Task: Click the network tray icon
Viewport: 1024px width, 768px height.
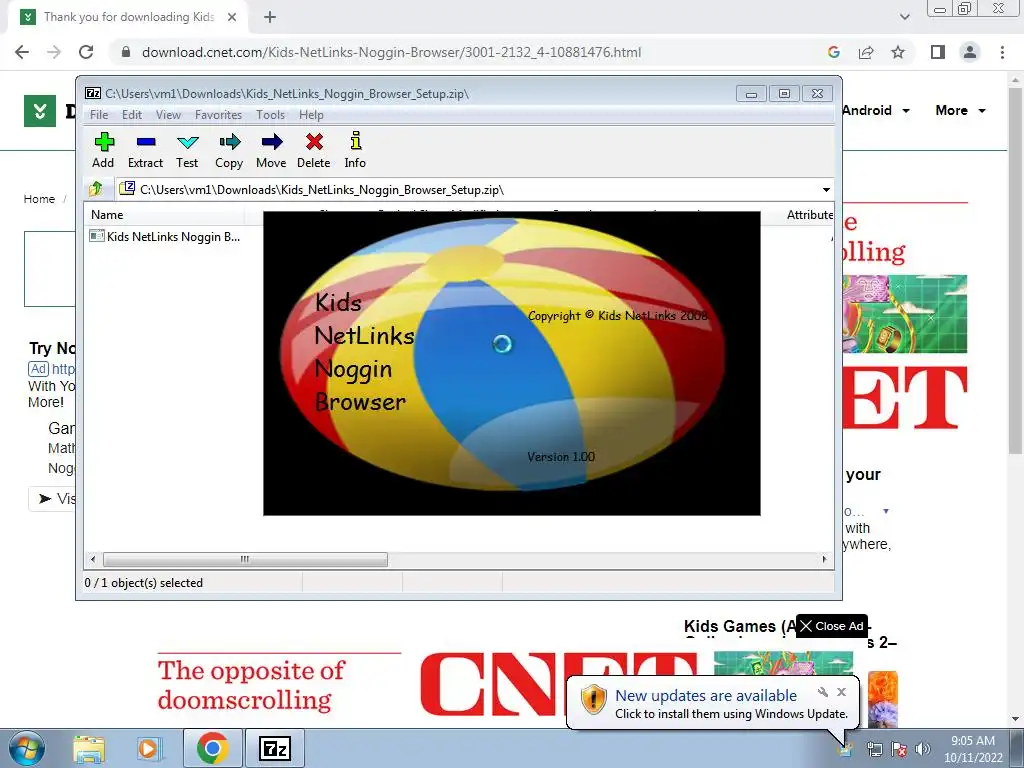Action: pos(874,749)
